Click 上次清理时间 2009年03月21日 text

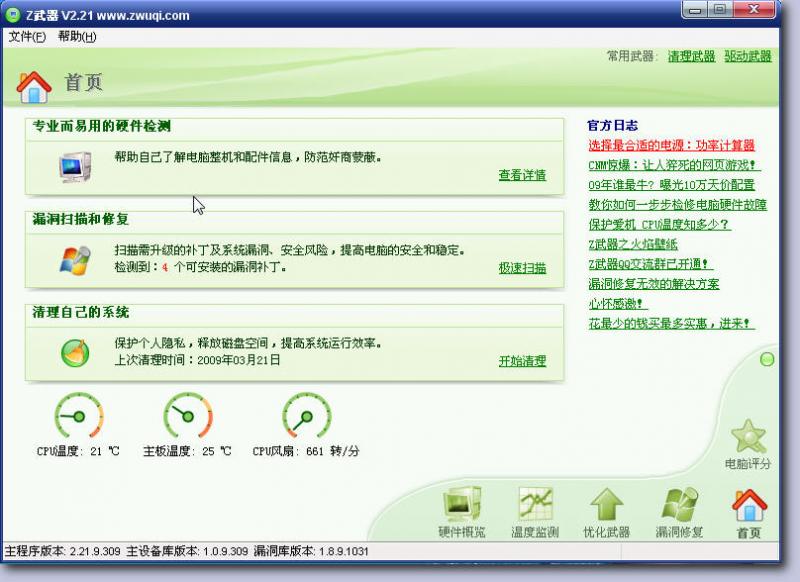pyautogui.click(x=197, y=360)
